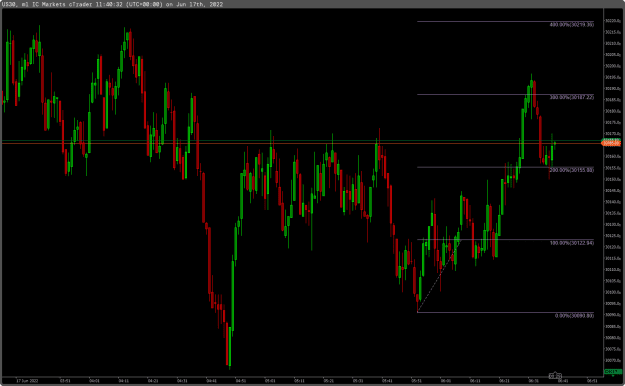The width and height of the screenshot is (625, 386).
Task: Click the 30070.0 price axis label
Action: tap(613, 360)
